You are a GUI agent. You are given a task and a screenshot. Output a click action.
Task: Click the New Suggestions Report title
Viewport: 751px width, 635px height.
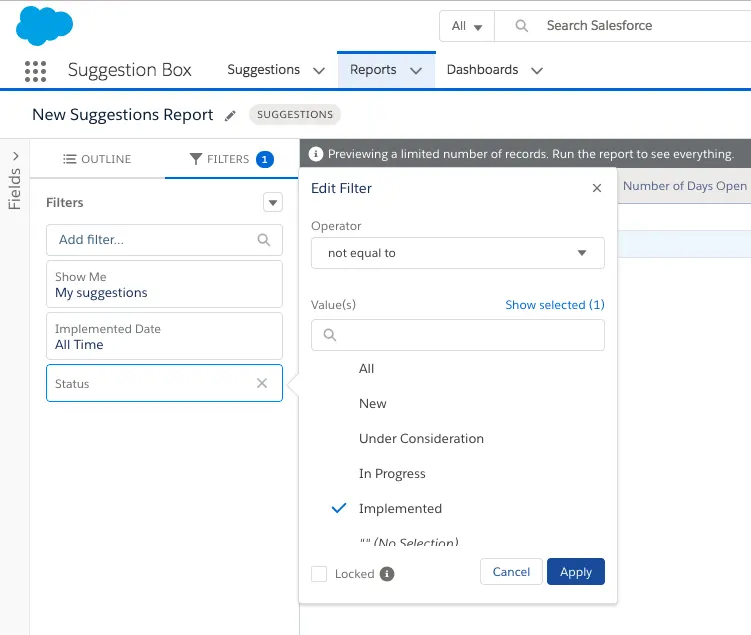(123, 115)
